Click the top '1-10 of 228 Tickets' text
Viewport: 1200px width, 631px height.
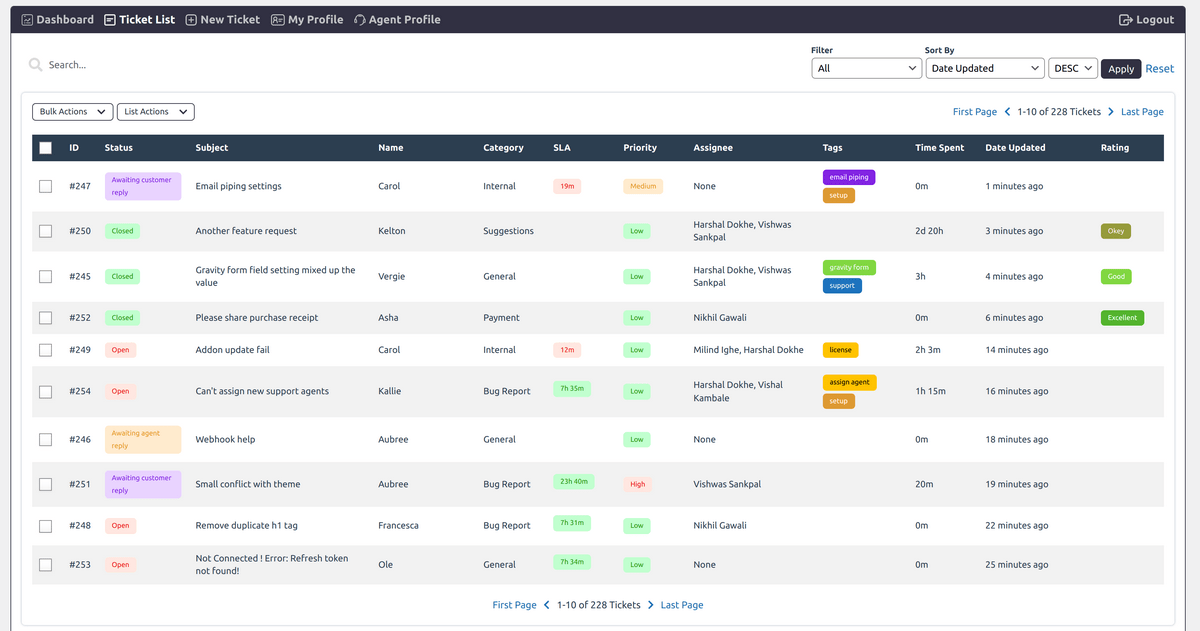1059,112
